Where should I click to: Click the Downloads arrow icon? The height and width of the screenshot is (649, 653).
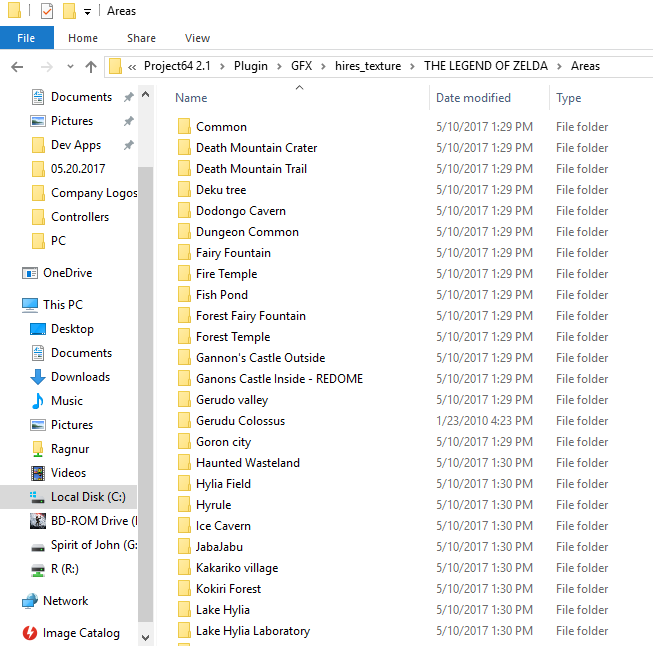[x=38, y=377]
